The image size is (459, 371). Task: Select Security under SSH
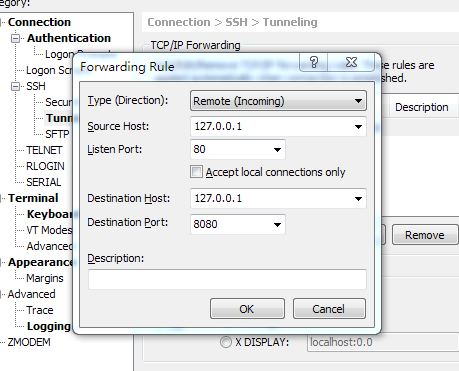pyautogui.click(x=59, y=102)
